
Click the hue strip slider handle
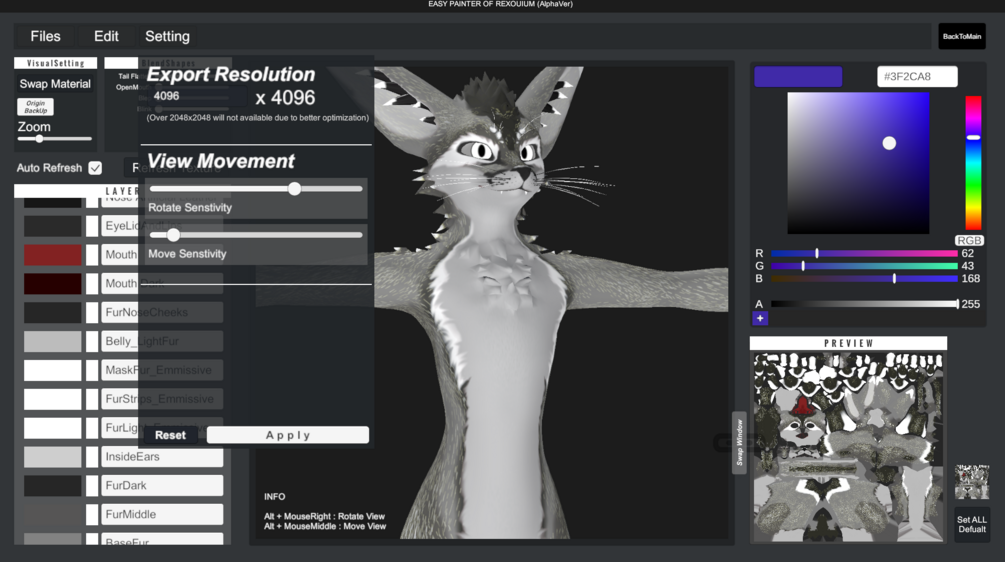974,137
